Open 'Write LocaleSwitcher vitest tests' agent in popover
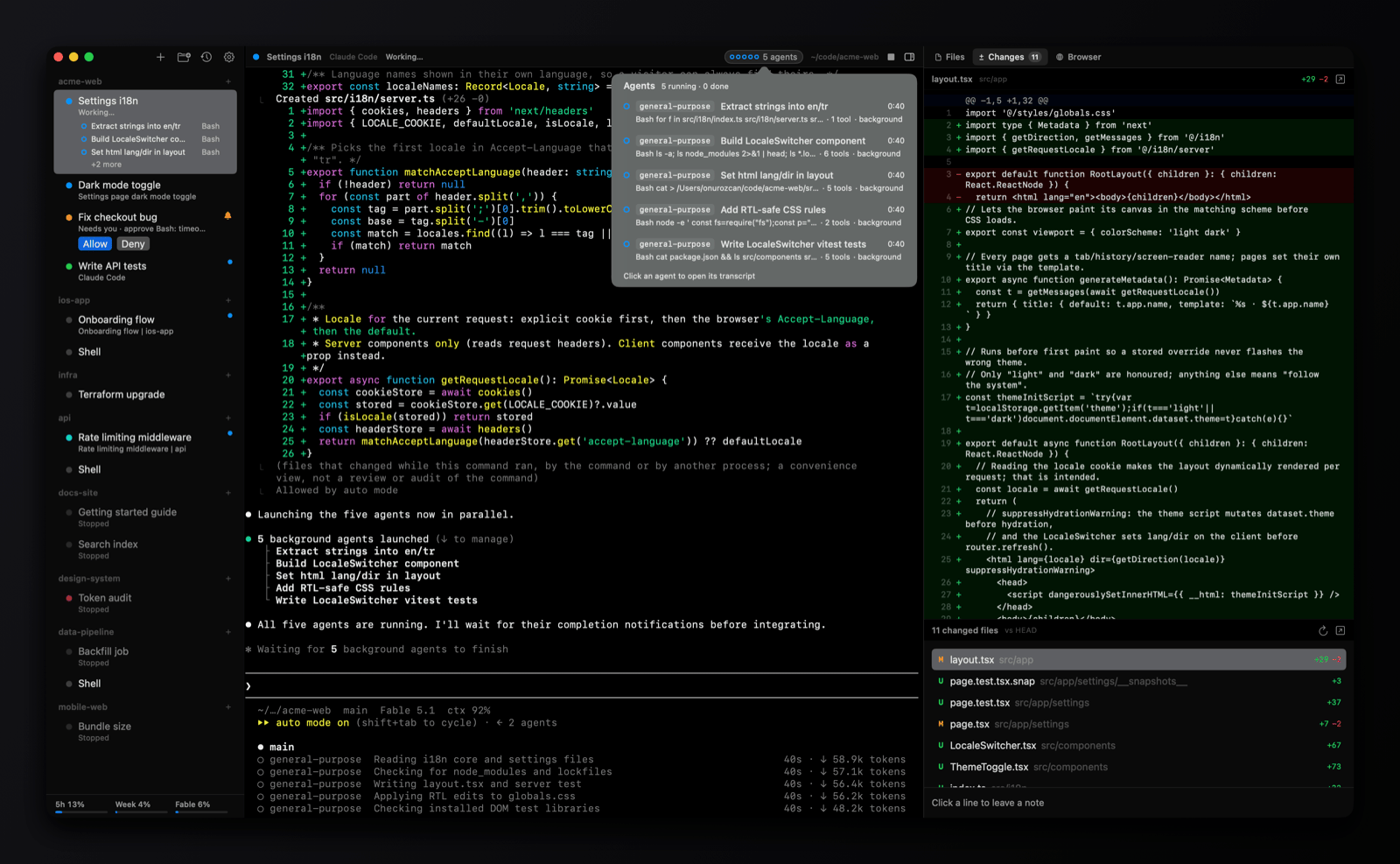This screenshot has width=1400, height=864. (x=763, y=250)
